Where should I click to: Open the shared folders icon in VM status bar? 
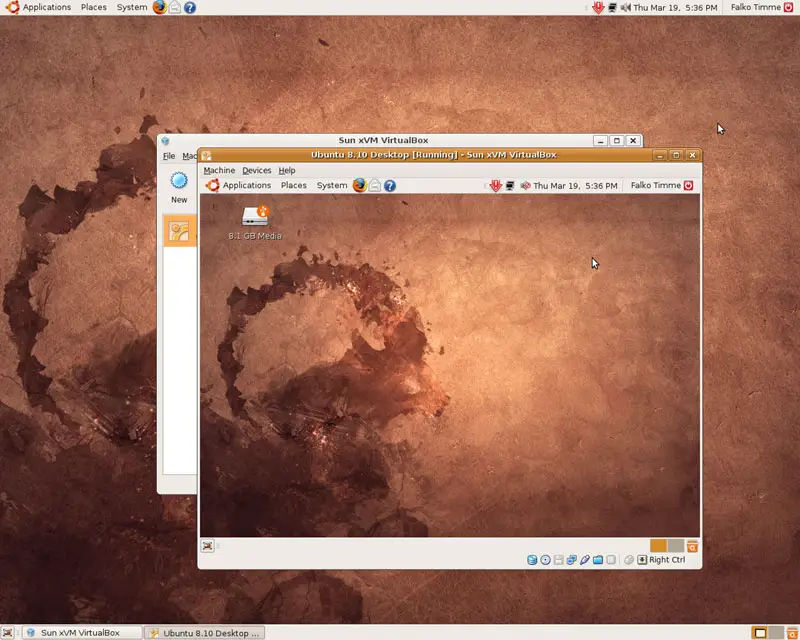599,559
